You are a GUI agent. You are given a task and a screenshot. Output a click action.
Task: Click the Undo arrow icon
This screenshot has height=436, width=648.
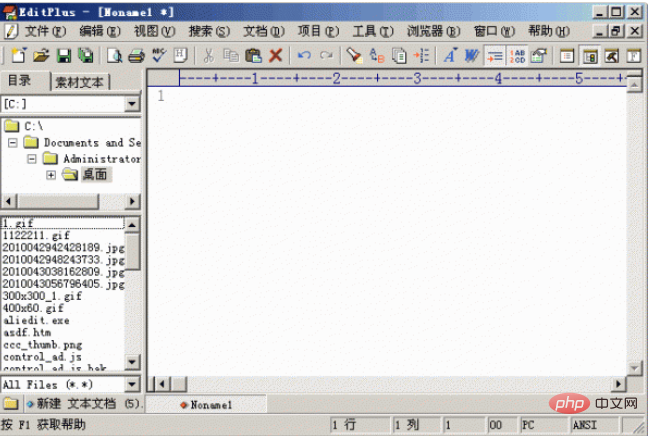click(x=304, y=55)
